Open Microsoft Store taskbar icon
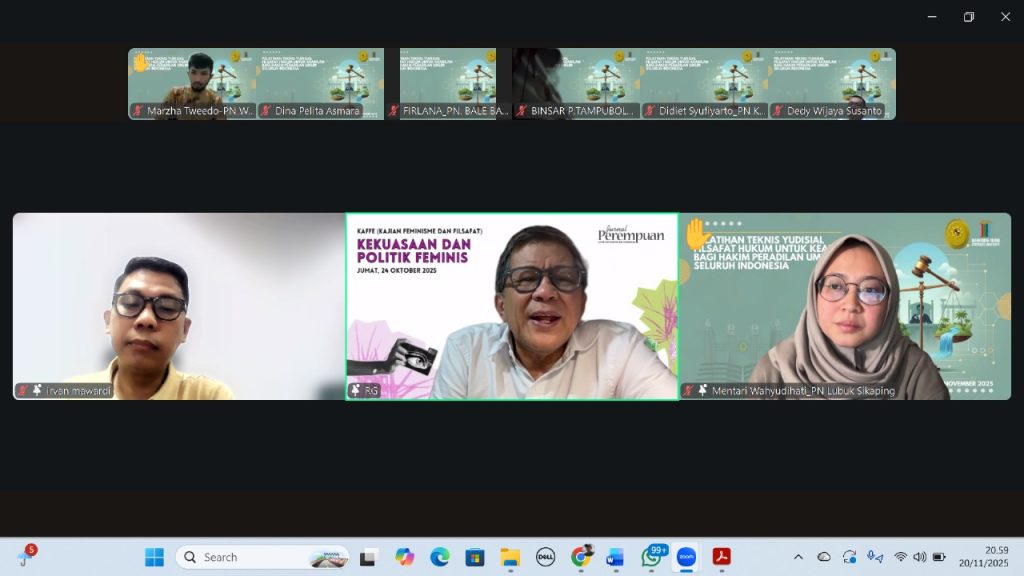The image size is (1024, 576). tap(475, 557)
